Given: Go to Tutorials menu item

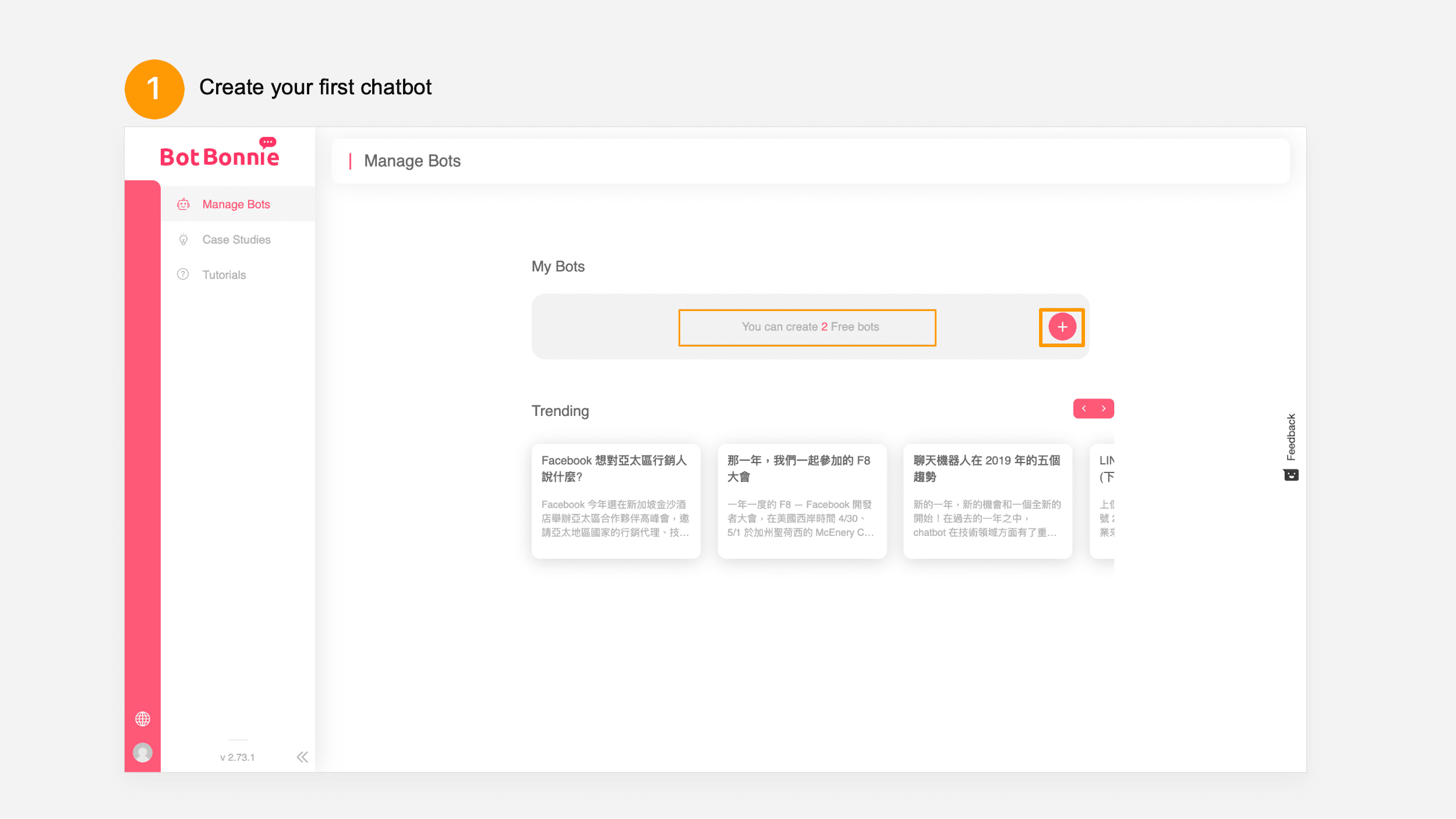Looking at the screenshot, I should click(224, 274).
